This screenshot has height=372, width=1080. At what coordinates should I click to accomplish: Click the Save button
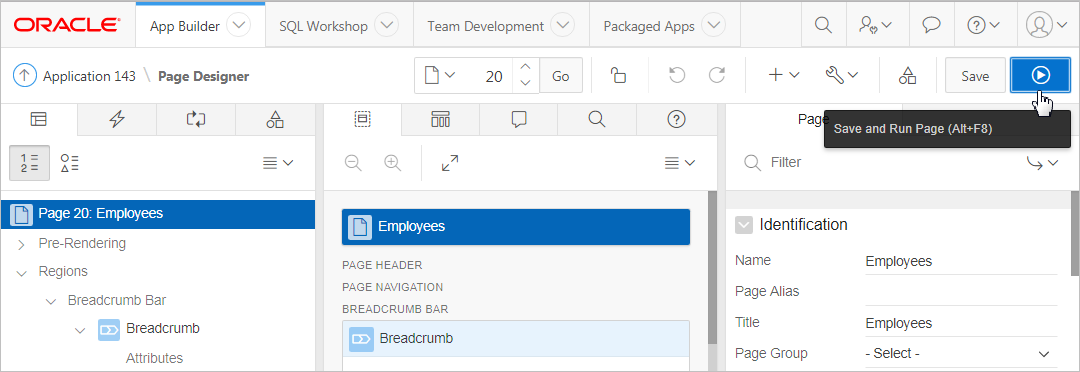pyautogui.click(x=975, y=76)
